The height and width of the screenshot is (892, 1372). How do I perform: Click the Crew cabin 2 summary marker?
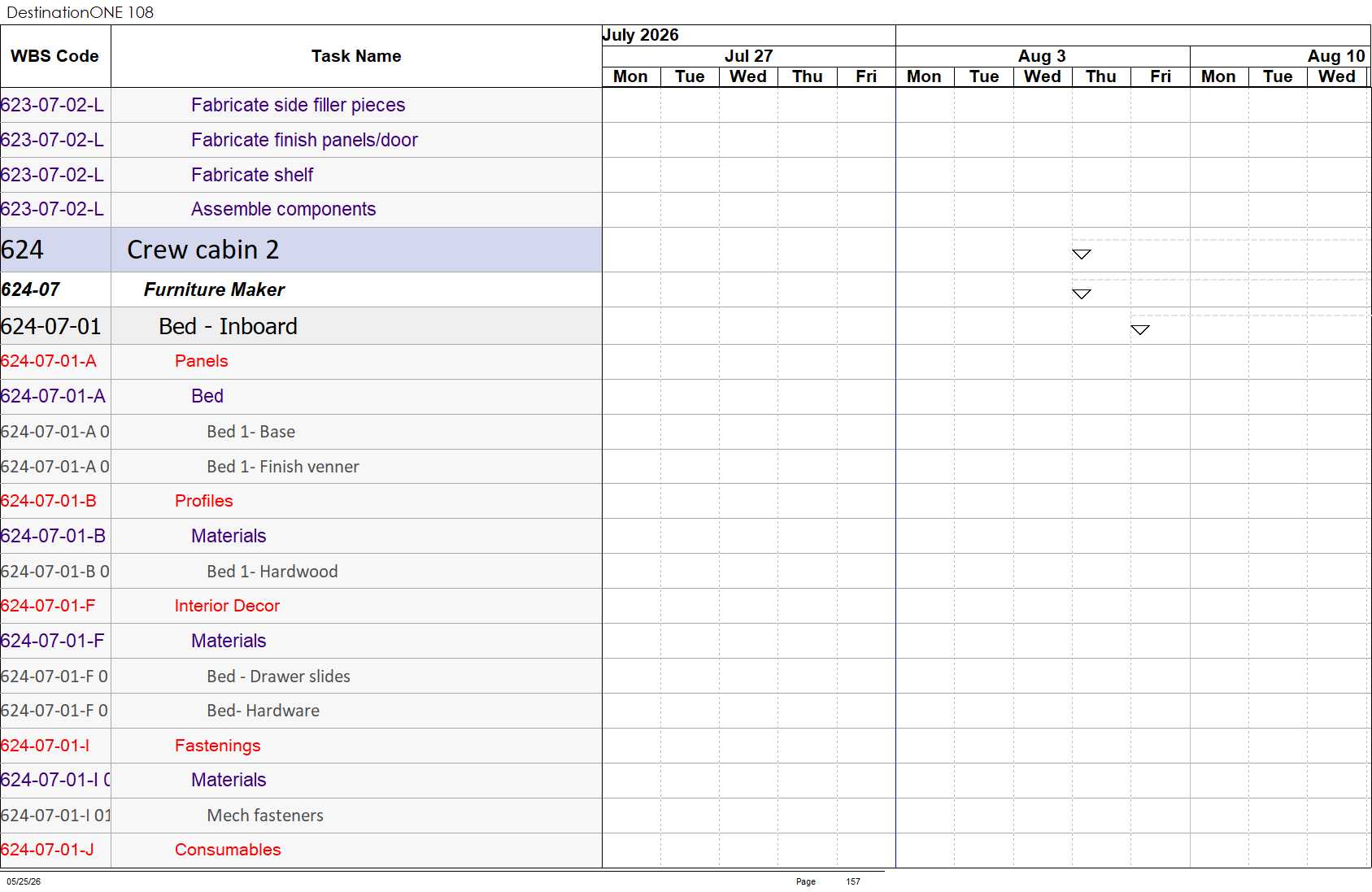1081,255
